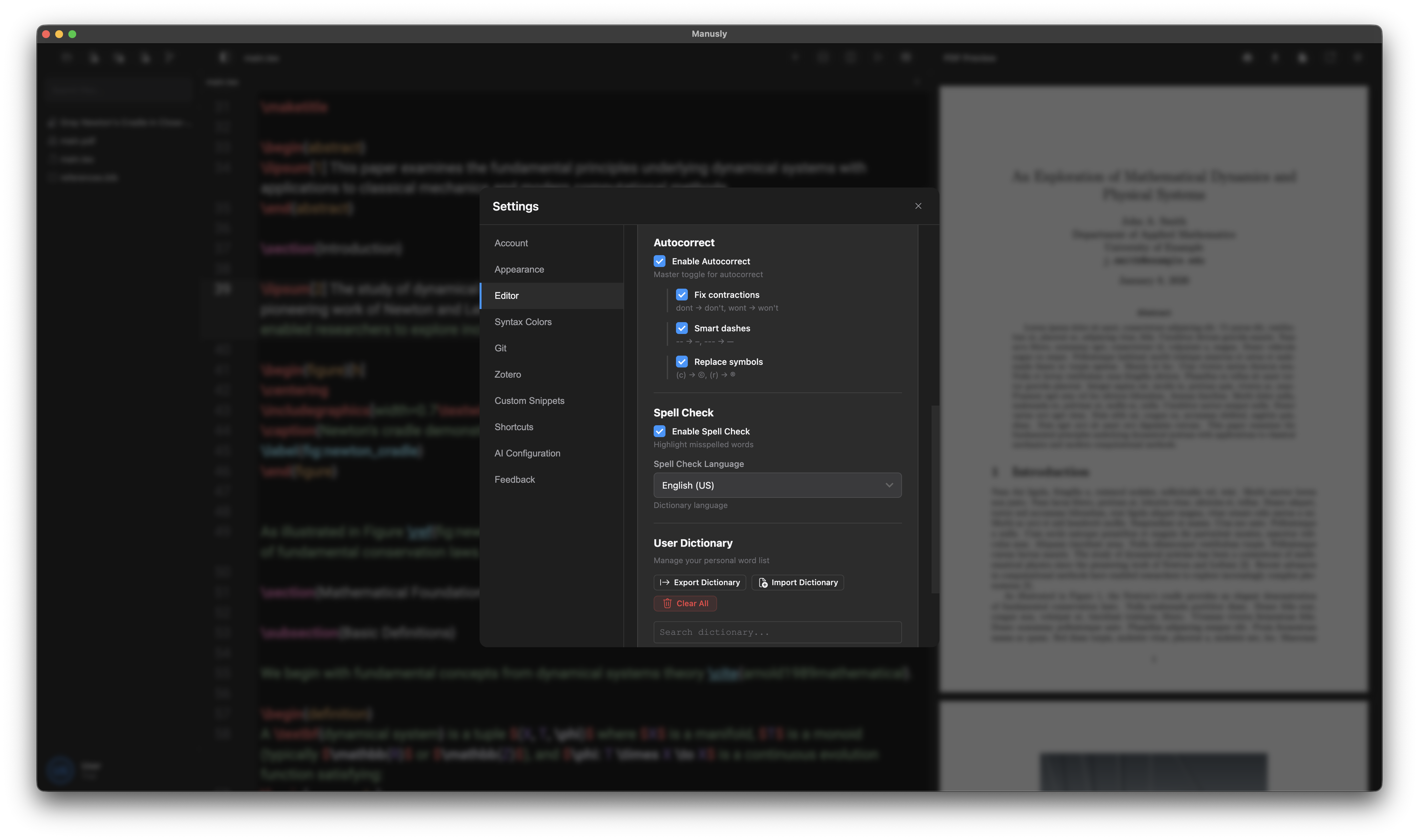Click the Search dictionary input field

(x=777, y=632)
